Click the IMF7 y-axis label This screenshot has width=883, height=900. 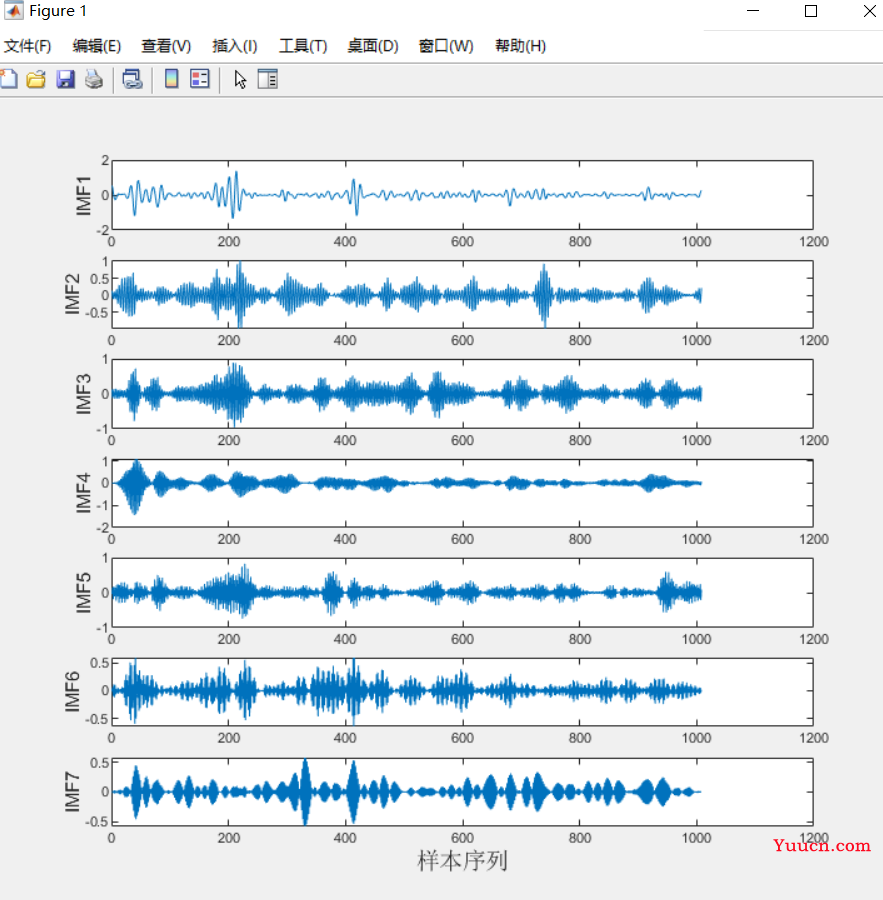point(72,792)
